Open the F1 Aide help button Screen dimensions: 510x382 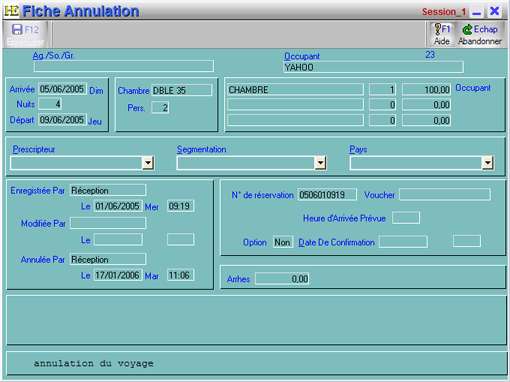click(442, 34)
